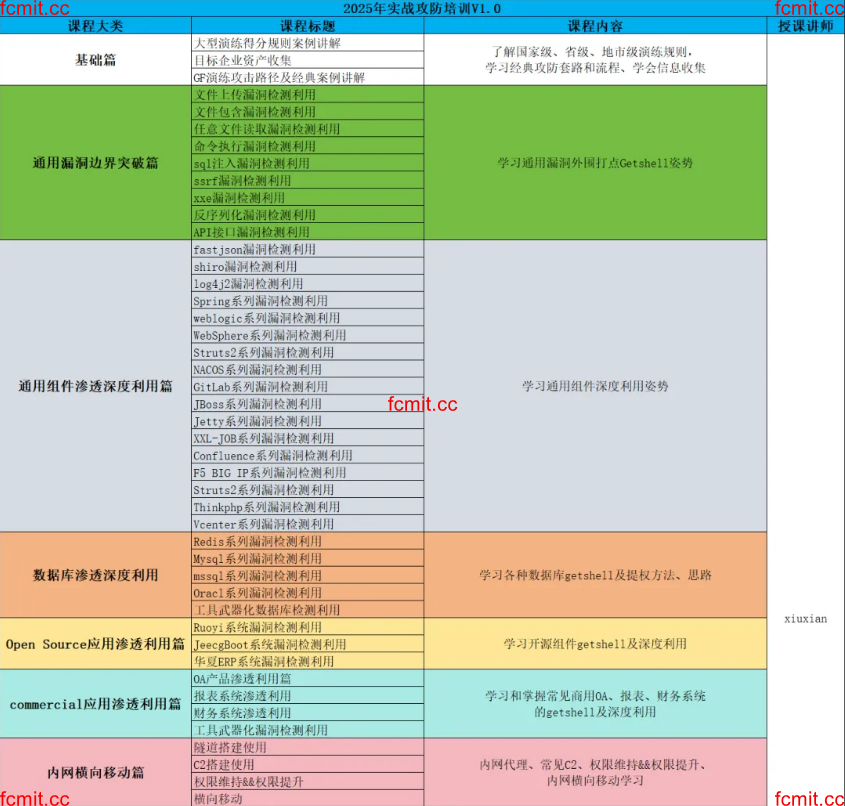Click the 课程大类 column header
845x806 pixels.
click(x=95, y=26)
